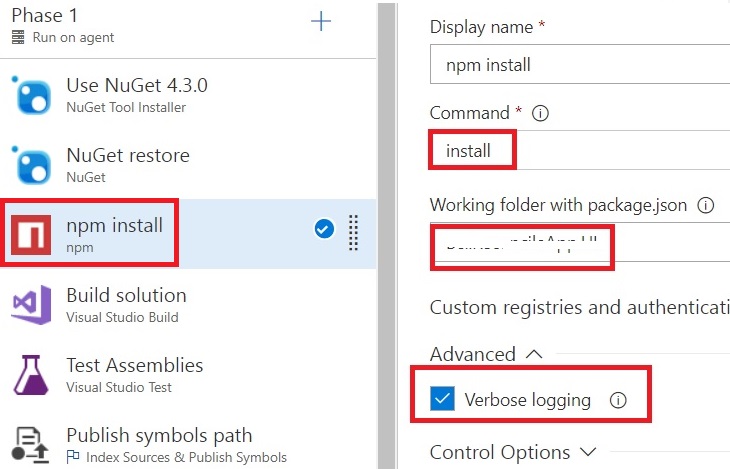Click the Publish symbols path task icon
Image resolution: width=730 pixels, height=469 pixels.
(30, 445)
